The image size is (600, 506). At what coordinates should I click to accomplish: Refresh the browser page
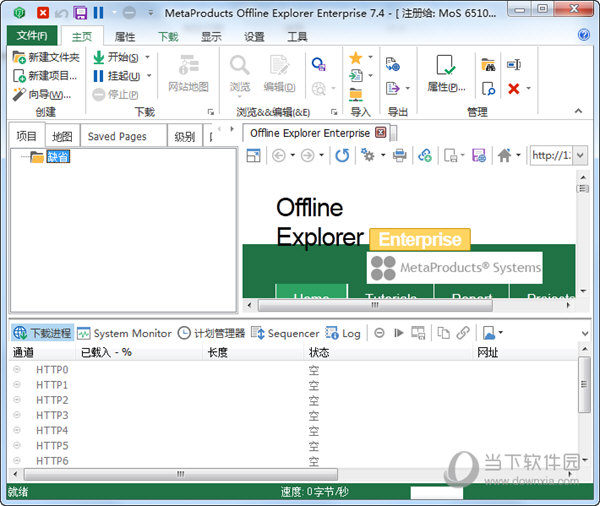(342, 155)
